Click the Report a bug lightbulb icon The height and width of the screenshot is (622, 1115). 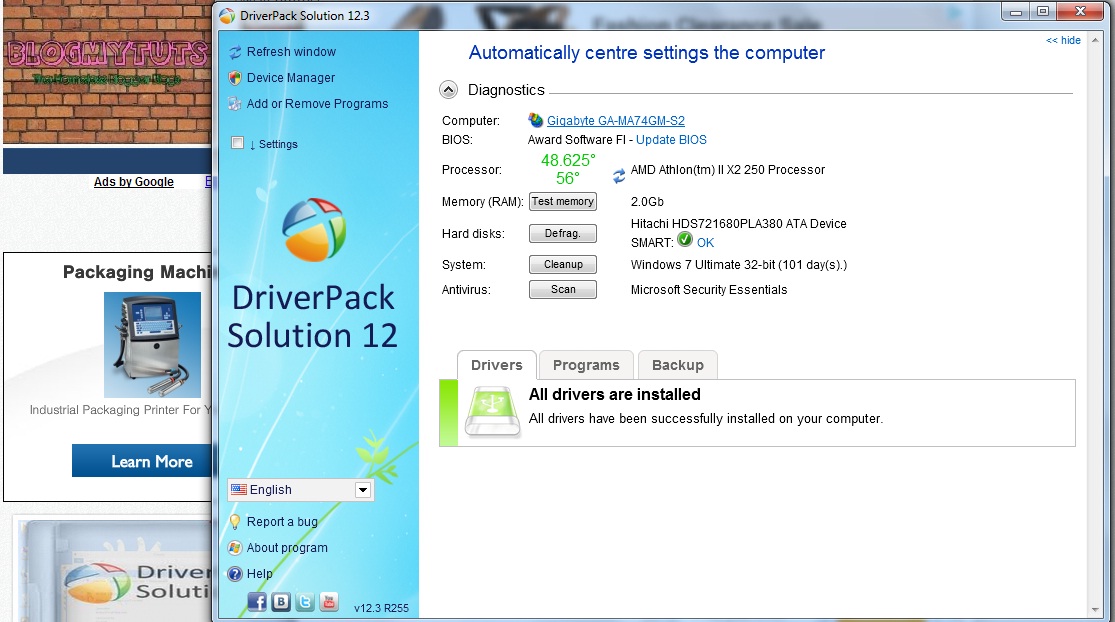click(235, 522)
